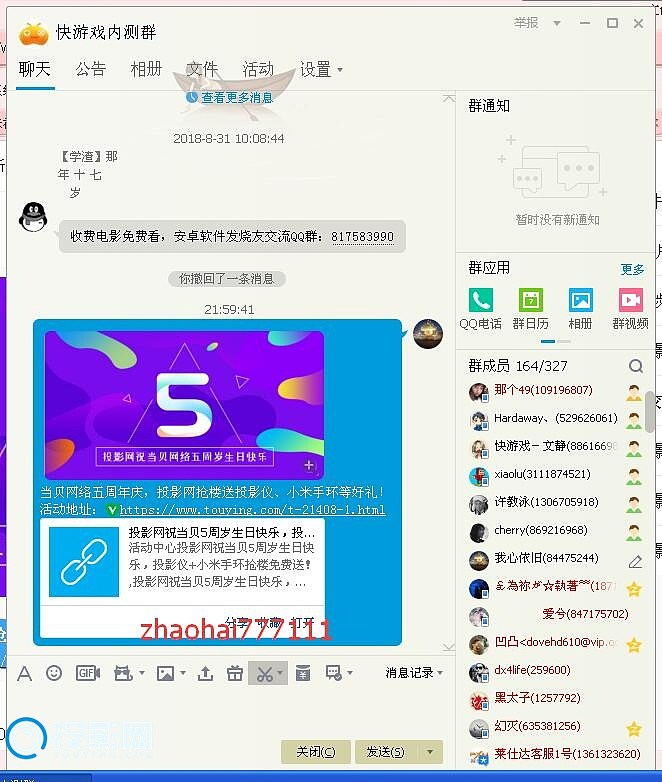Open the font formatting tool

pyautogui.click(x=25, y=673)
